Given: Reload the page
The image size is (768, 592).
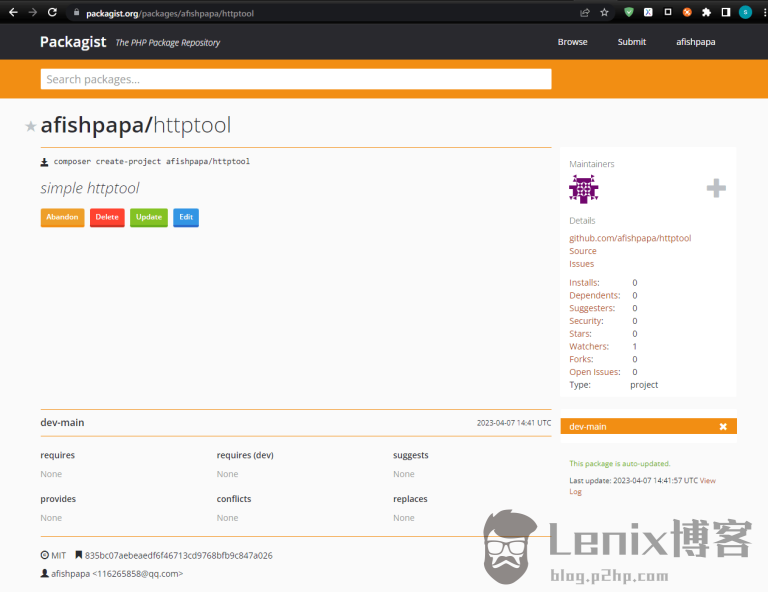Looking at the screenshot, I should pos(51,13).
